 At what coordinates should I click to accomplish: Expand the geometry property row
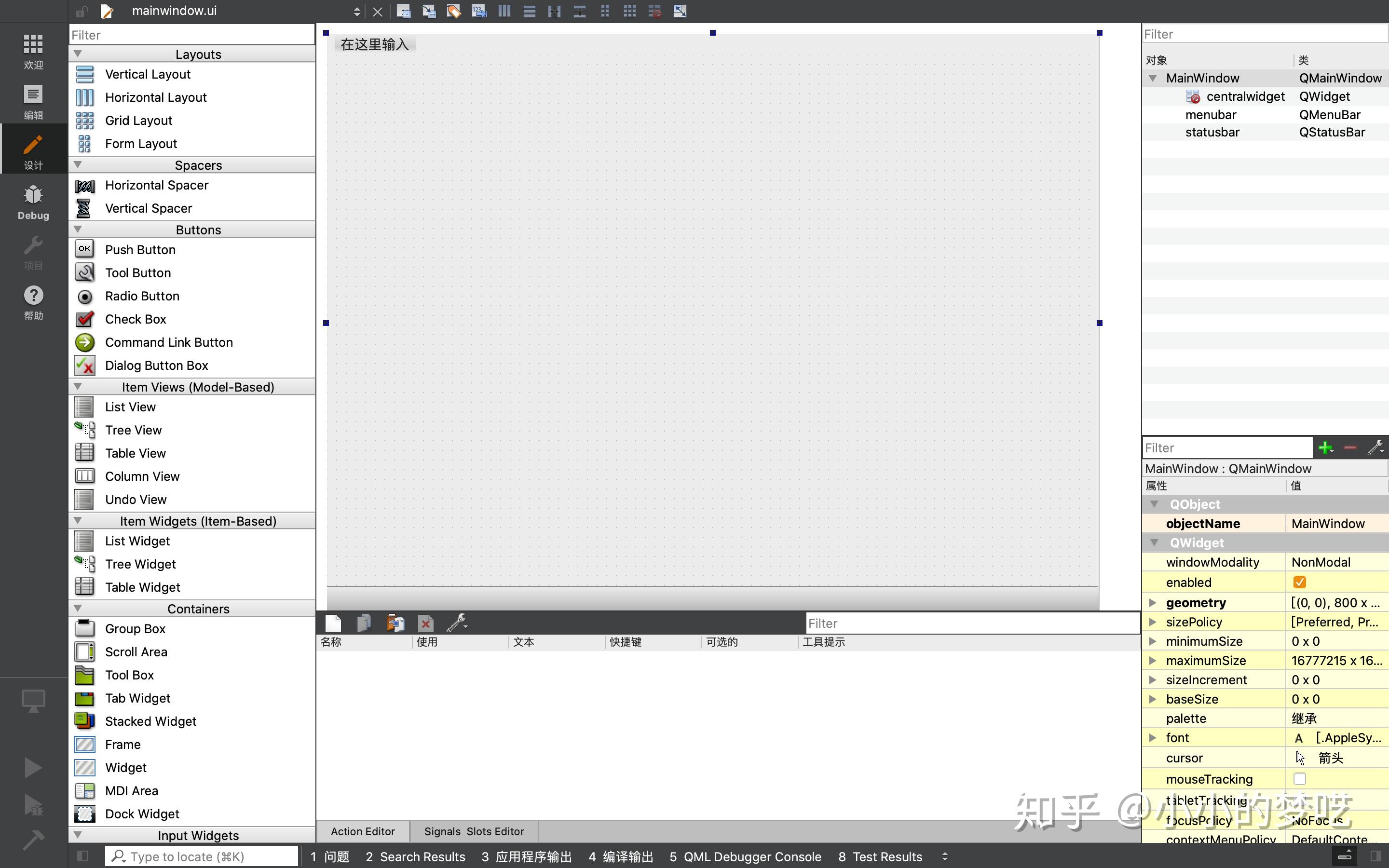[x=1152, y=603]
